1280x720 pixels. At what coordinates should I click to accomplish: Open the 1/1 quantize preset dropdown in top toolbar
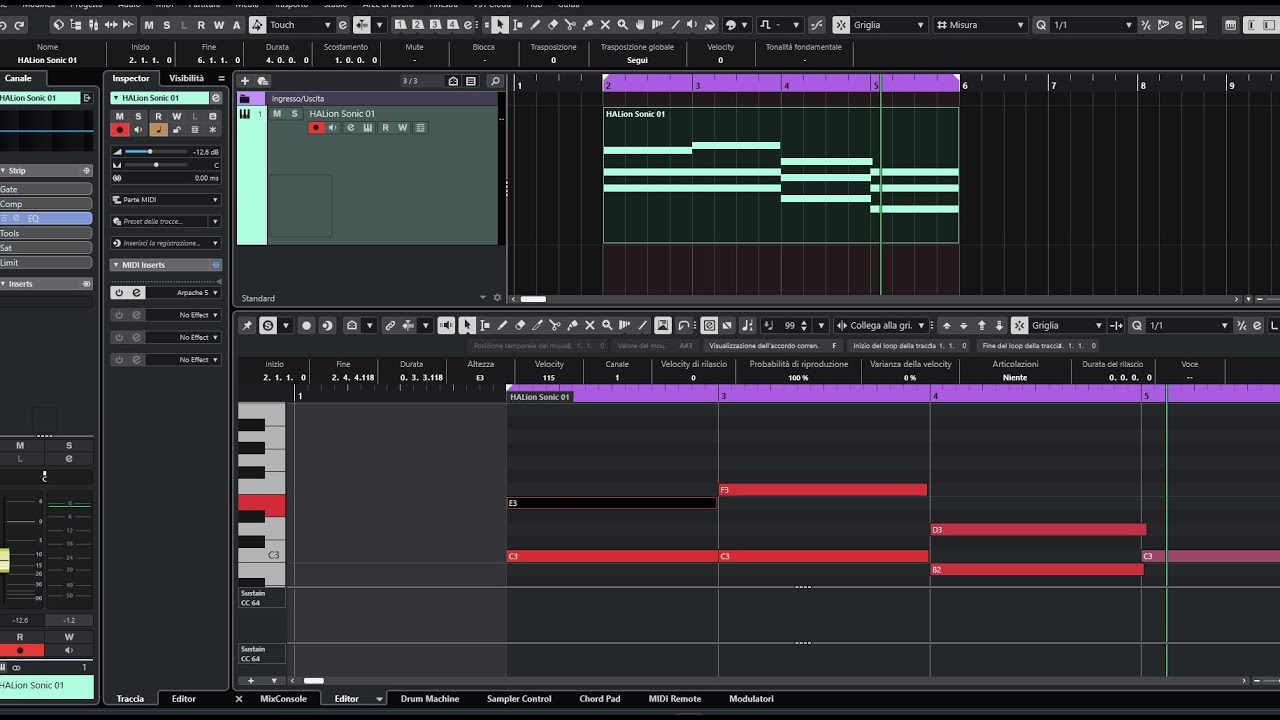click(x=1092, y=25)
